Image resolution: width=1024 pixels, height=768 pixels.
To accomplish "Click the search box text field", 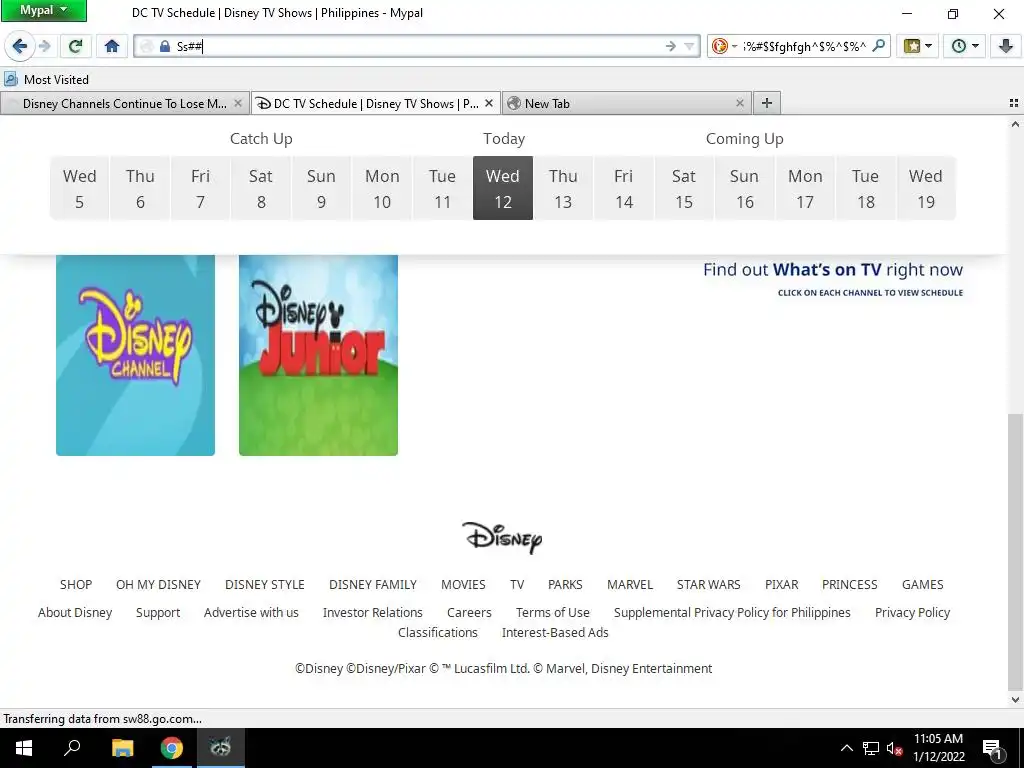I will [805, 46].
